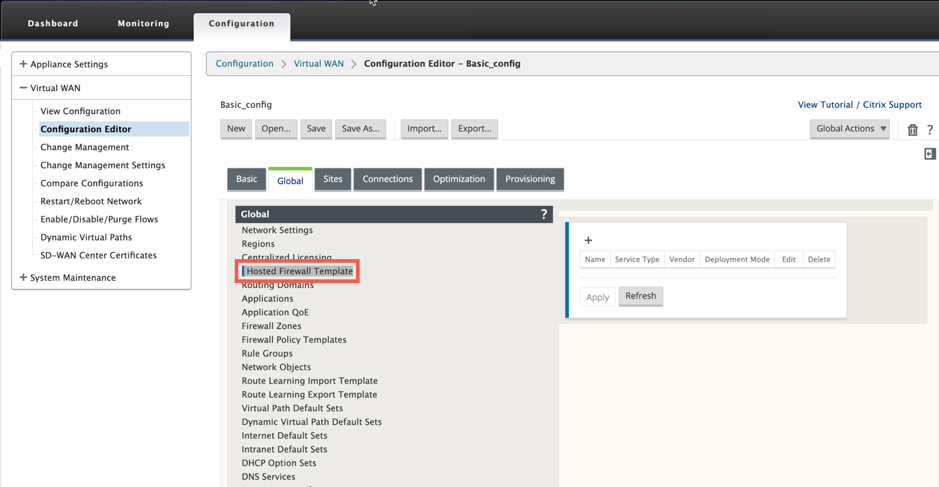Select Intranet Default Sets entry
This screenshot has width=939, height=487.
284,449
